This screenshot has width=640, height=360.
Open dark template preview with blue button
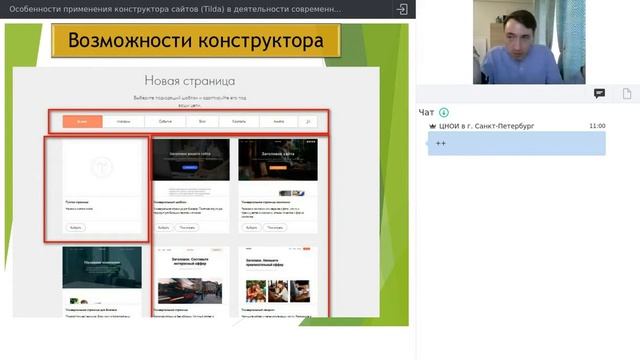191,160
